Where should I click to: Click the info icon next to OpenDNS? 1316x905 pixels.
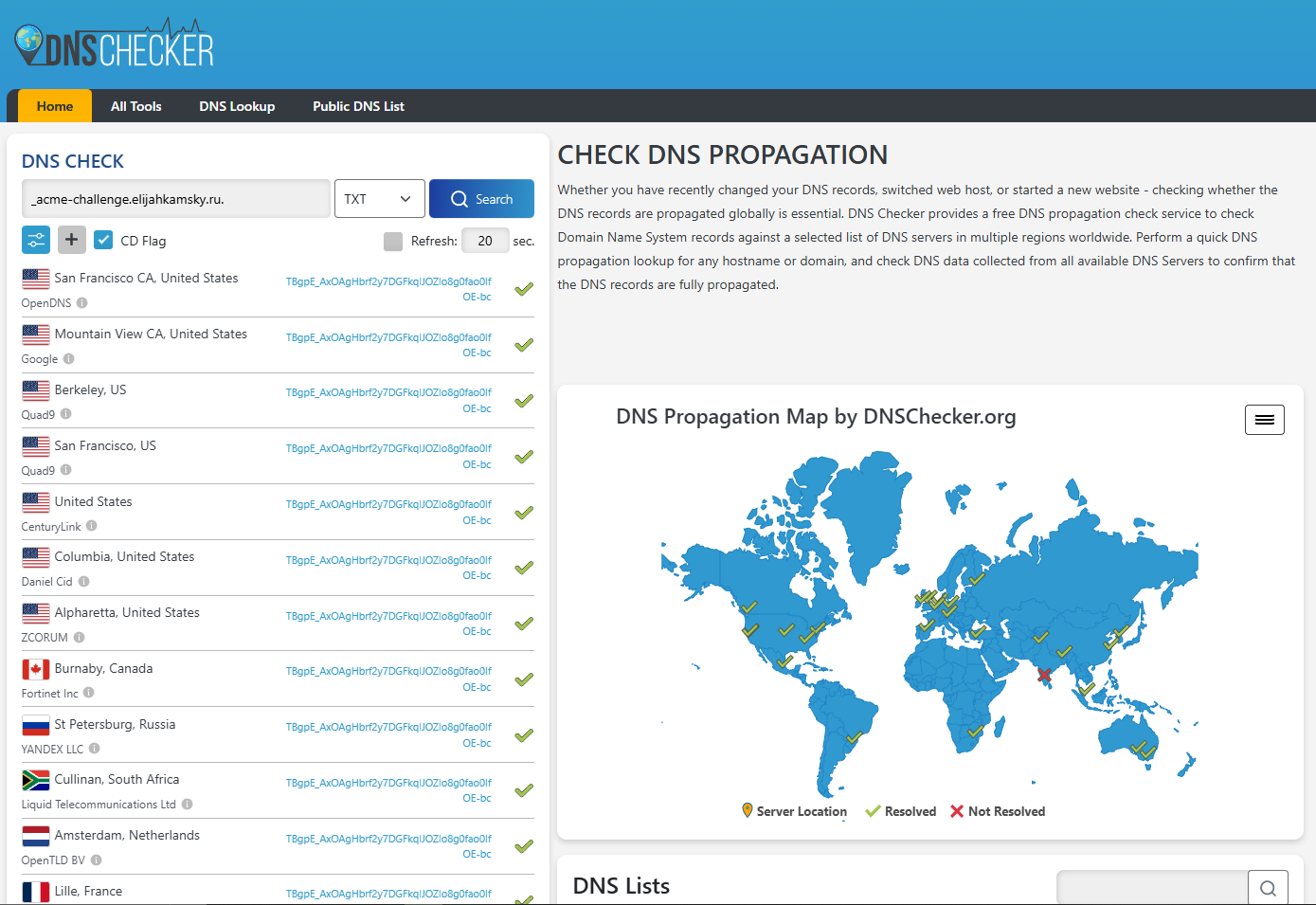click(81, 303)
